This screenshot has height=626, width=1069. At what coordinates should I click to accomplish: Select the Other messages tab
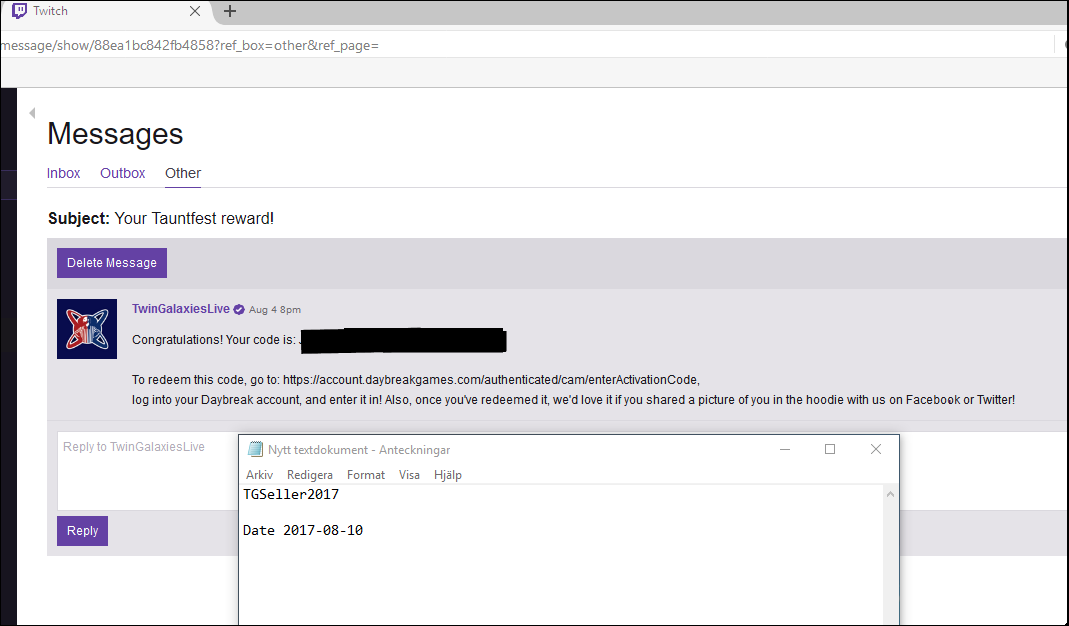click(x=183, y=173)
